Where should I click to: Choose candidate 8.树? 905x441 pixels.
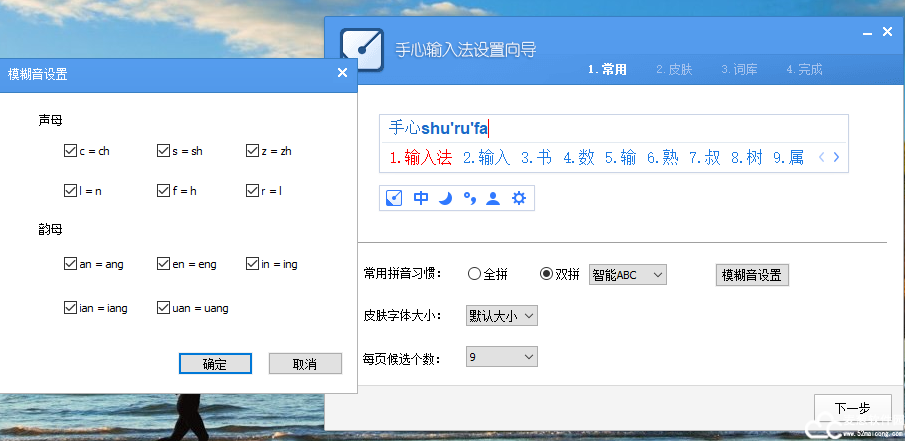[x=747, y=158]
